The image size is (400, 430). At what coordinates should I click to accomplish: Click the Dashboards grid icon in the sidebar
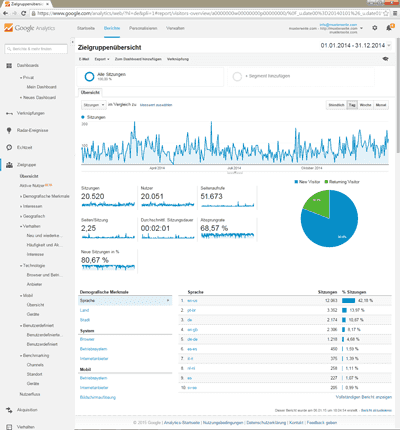click(9, 66)
